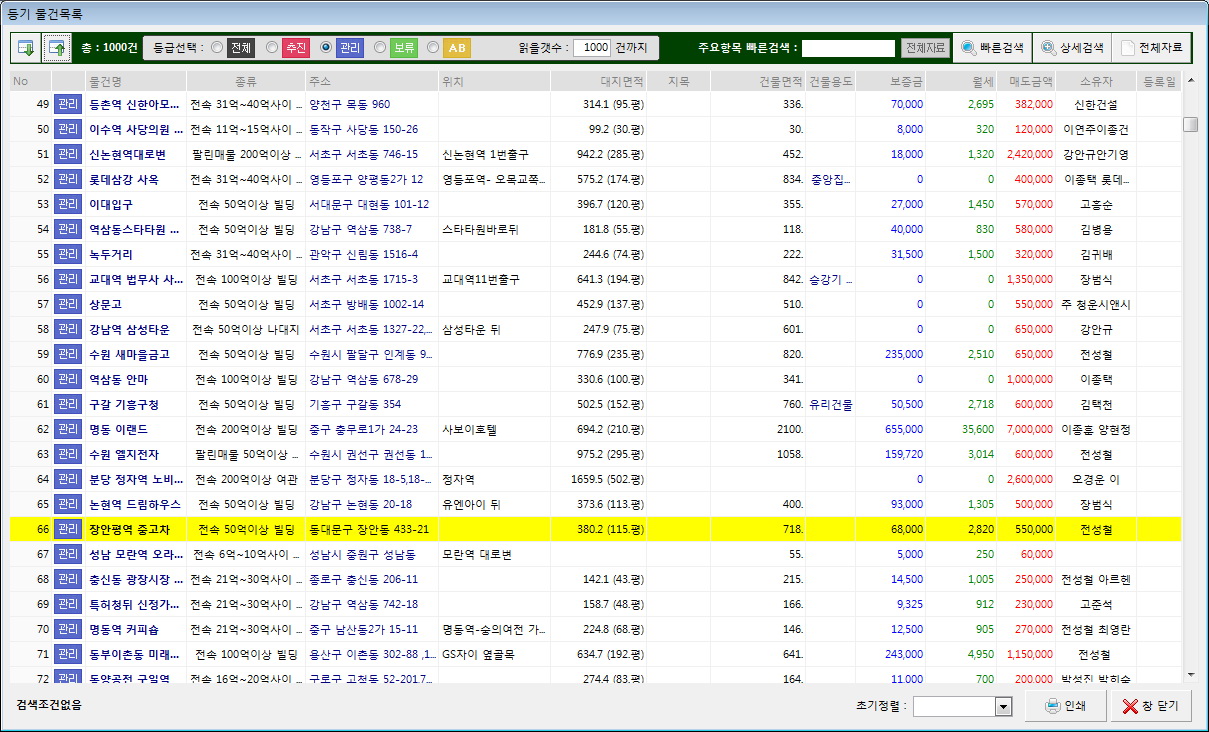Select the 보류 grade radio button
The width and height of the screenshot is (1209, 732).
click(x=380, y=47)
